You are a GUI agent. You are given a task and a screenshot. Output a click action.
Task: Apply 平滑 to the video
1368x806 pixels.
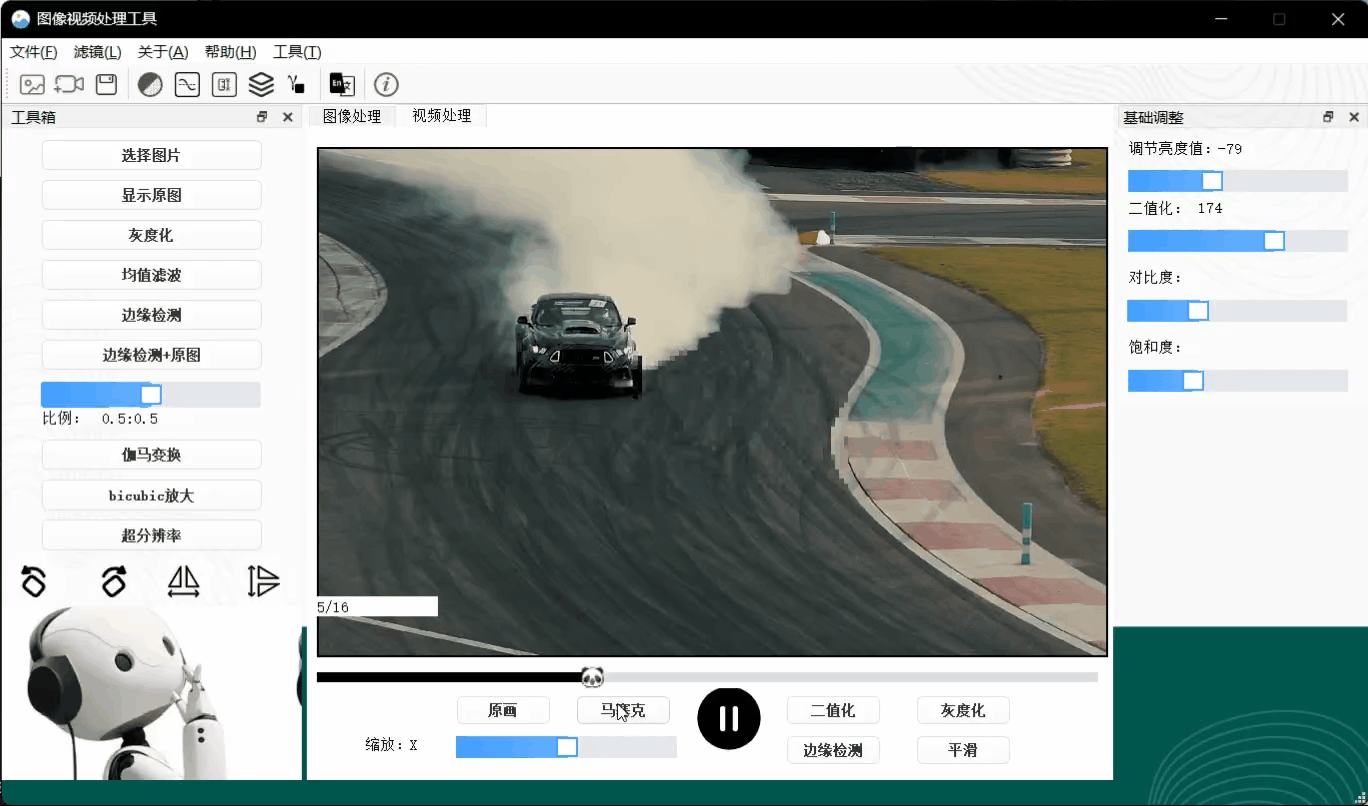[x=963, y=750]
